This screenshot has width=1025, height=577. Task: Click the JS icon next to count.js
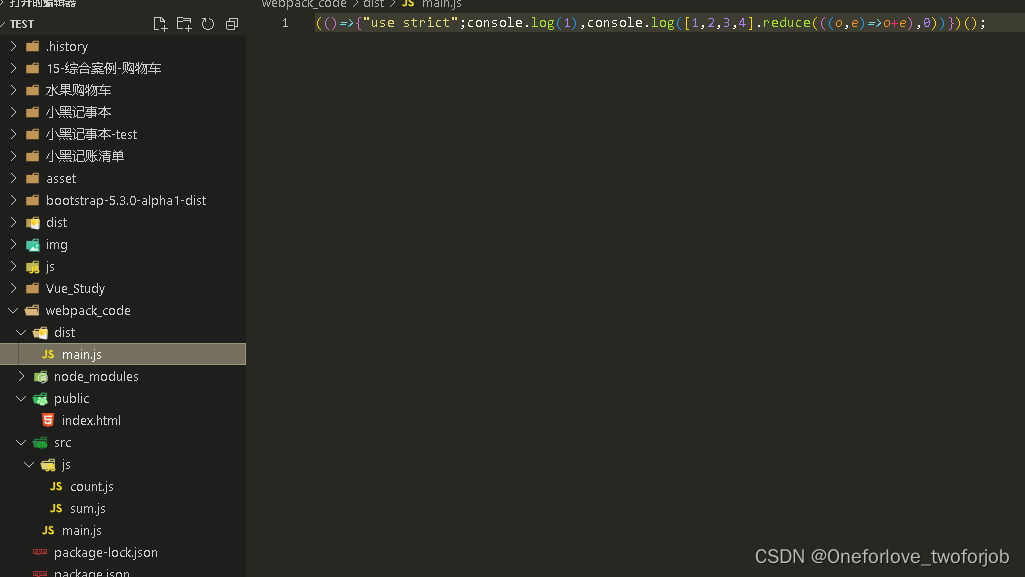click(x=56, y=486)
